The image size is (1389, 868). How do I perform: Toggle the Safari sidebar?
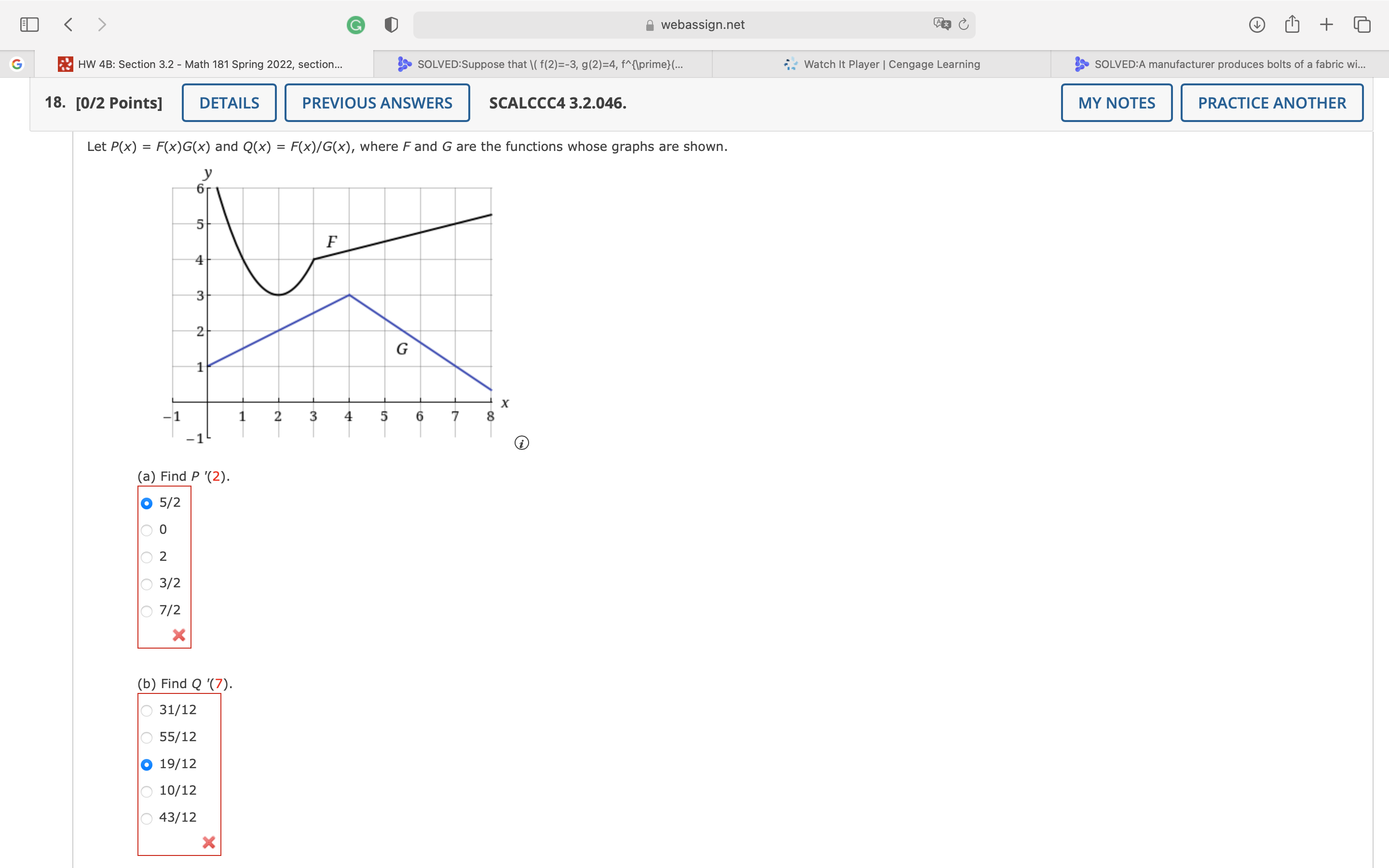29,24
